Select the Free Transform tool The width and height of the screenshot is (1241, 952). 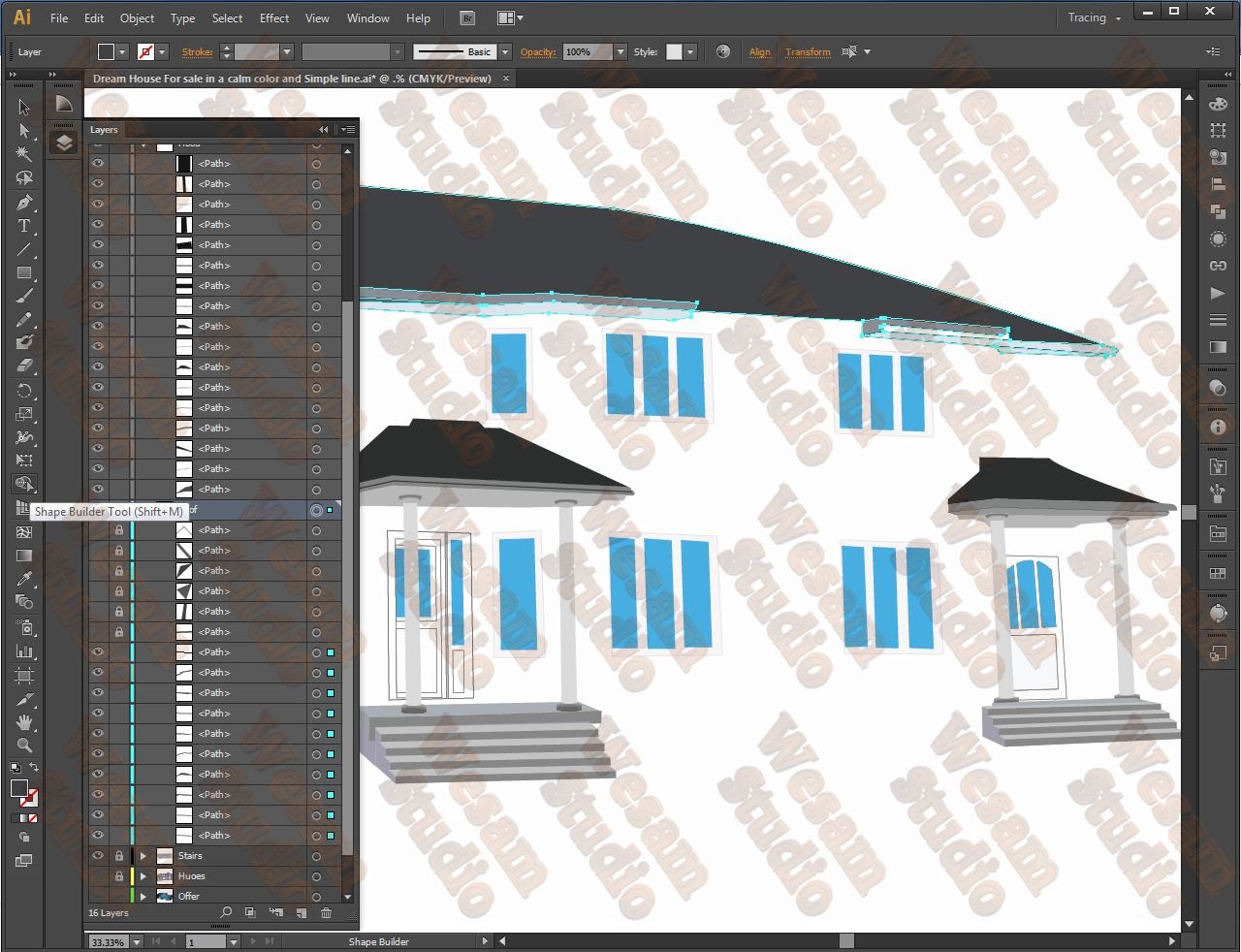click(24, 460)
